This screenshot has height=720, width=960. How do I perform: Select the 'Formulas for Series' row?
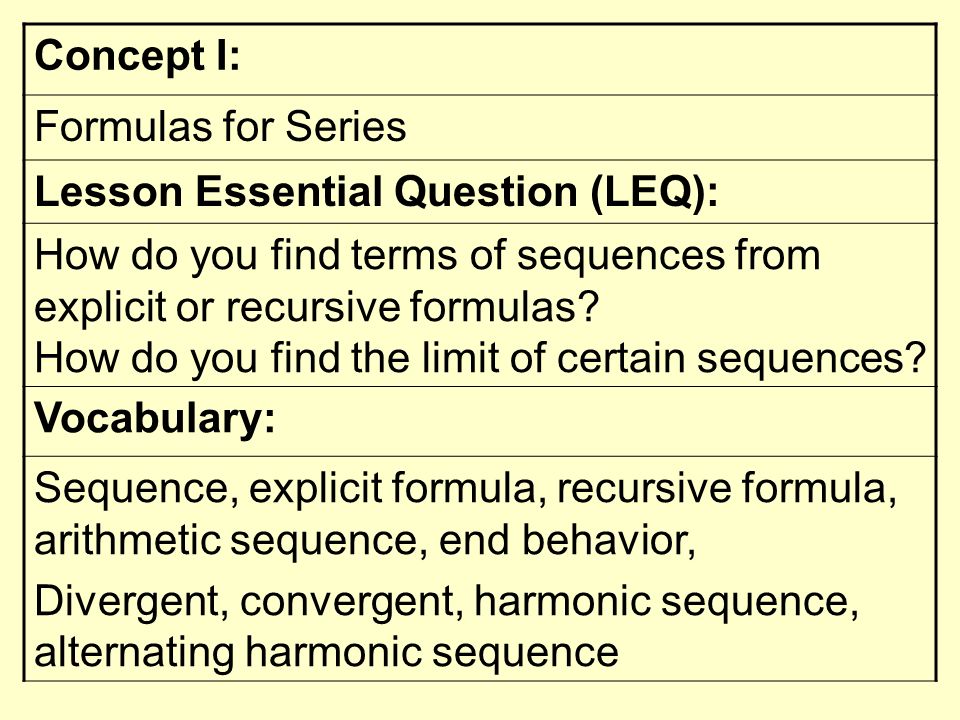coord(480,127)
